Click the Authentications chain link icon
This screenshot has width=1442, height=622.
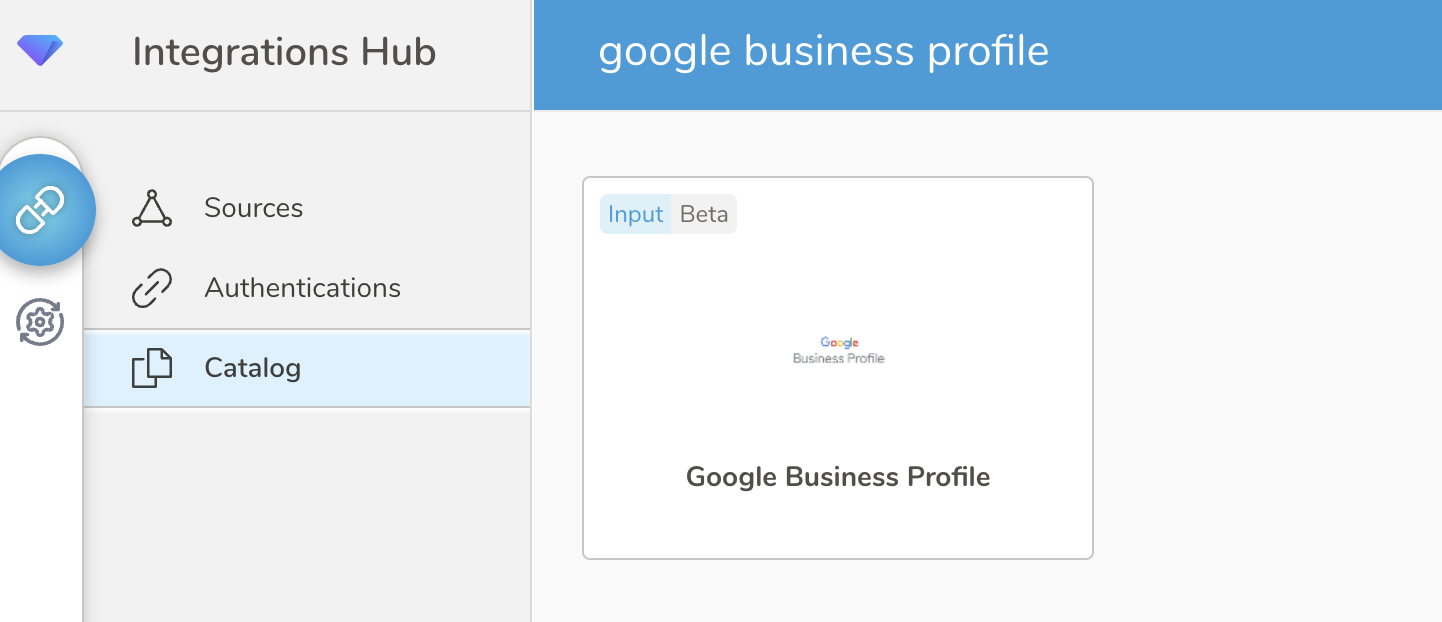click(152, 288)
